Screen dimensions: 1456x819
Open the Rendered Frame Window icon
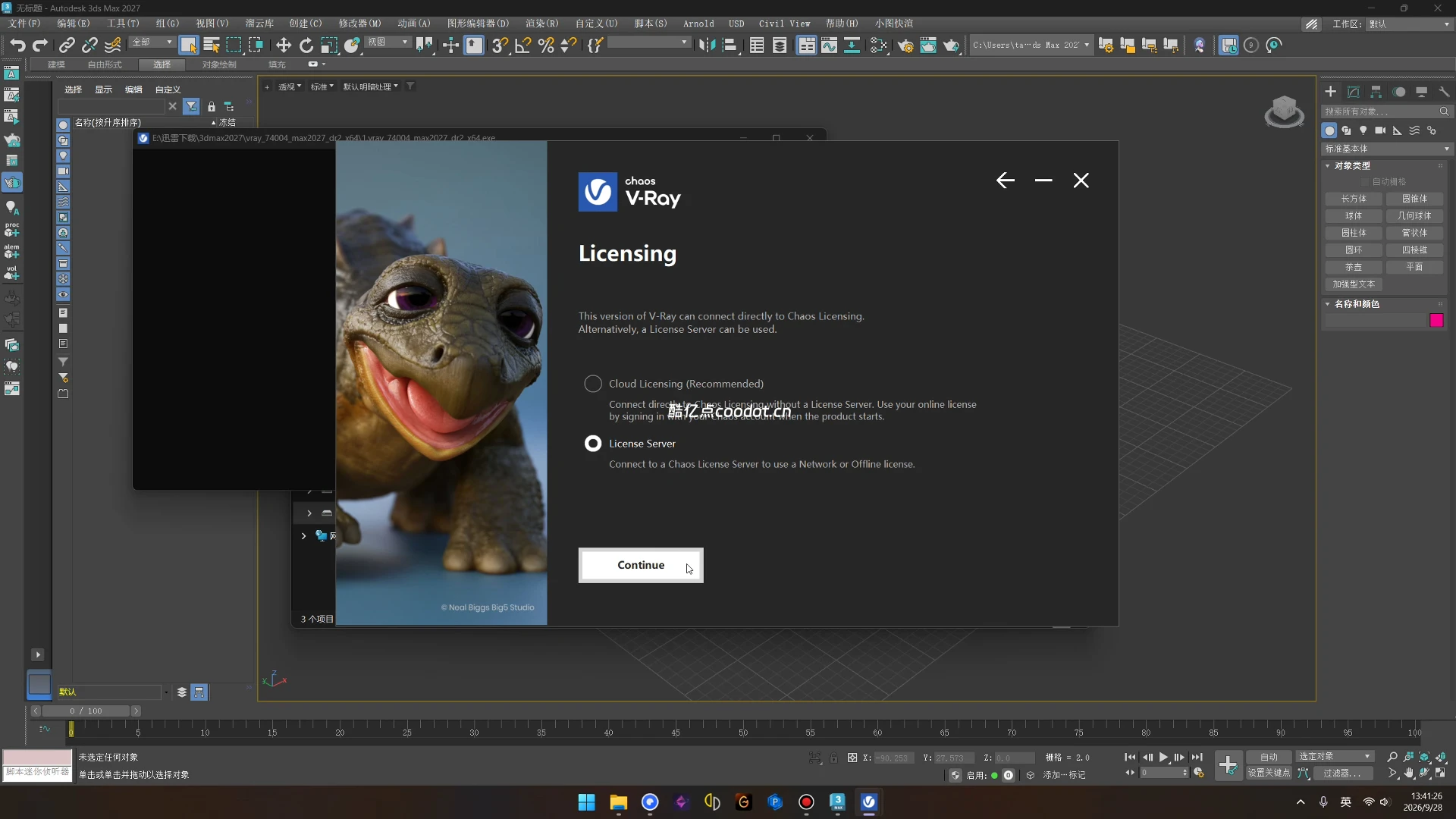click(x=928, y=45)
